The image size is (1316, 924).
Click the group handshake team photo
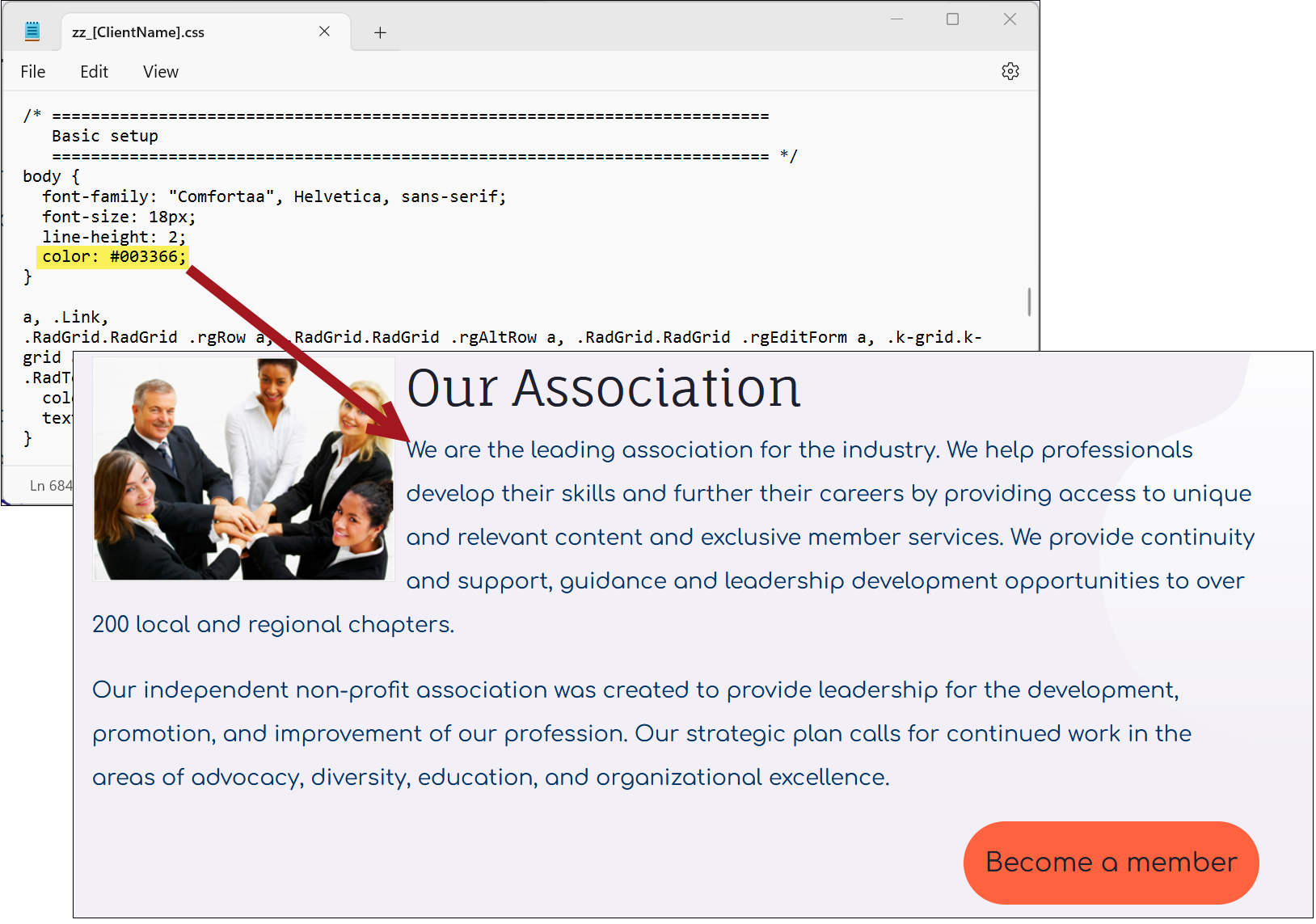pos(244,470)
